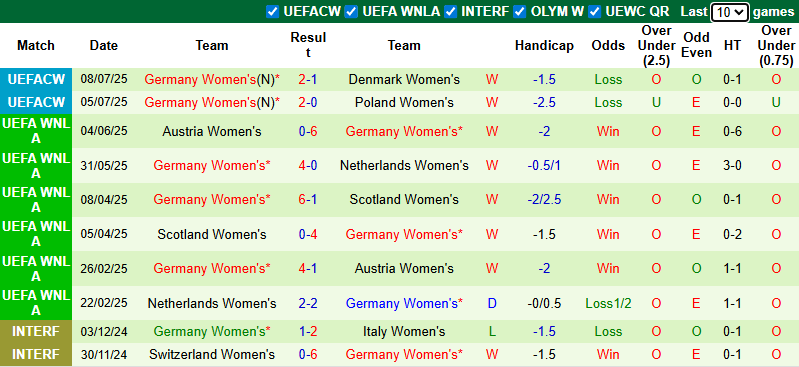Image resolution: width=799 pixels, height=367 pixels.
Task: Open Denmark Women's team link
Action: [x=404, y=80]
